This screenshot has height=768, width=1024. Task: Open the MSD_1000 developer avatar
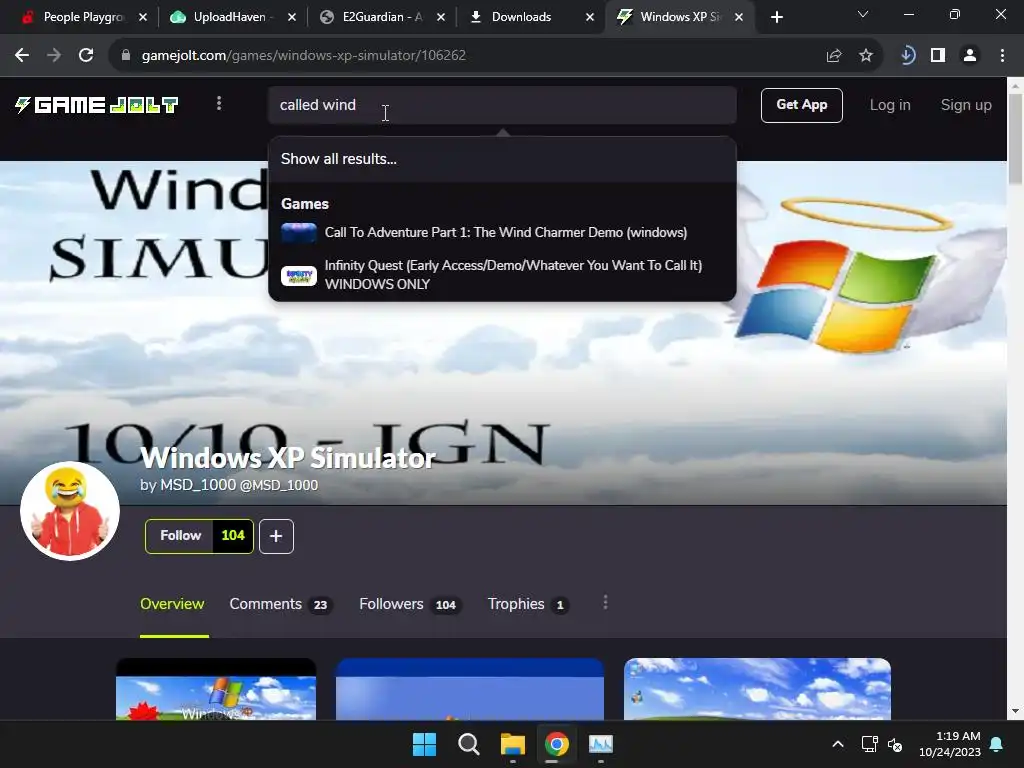tap(70, 511)
